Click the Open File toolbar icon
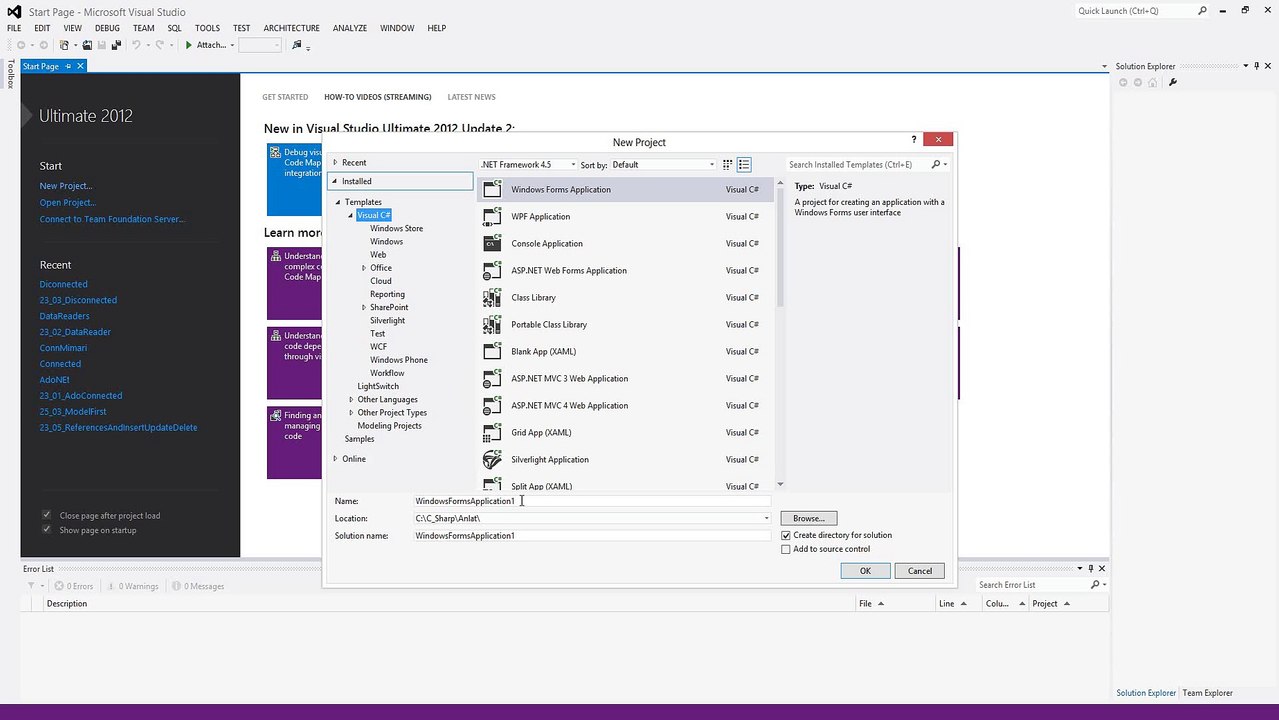 (87, 45)
